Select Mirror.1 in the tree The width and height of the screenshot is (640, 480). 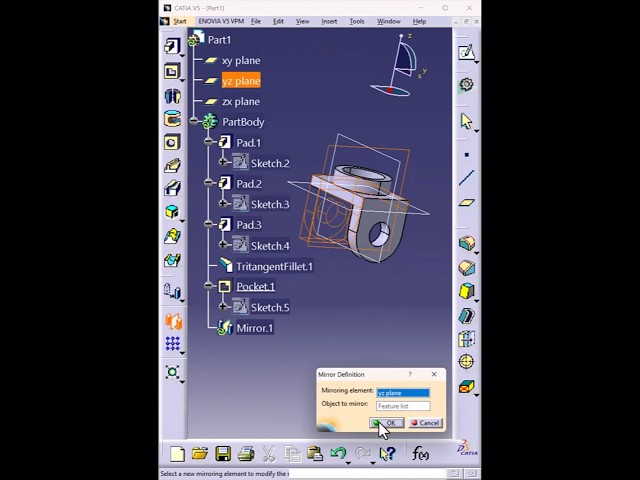[255, 328]
